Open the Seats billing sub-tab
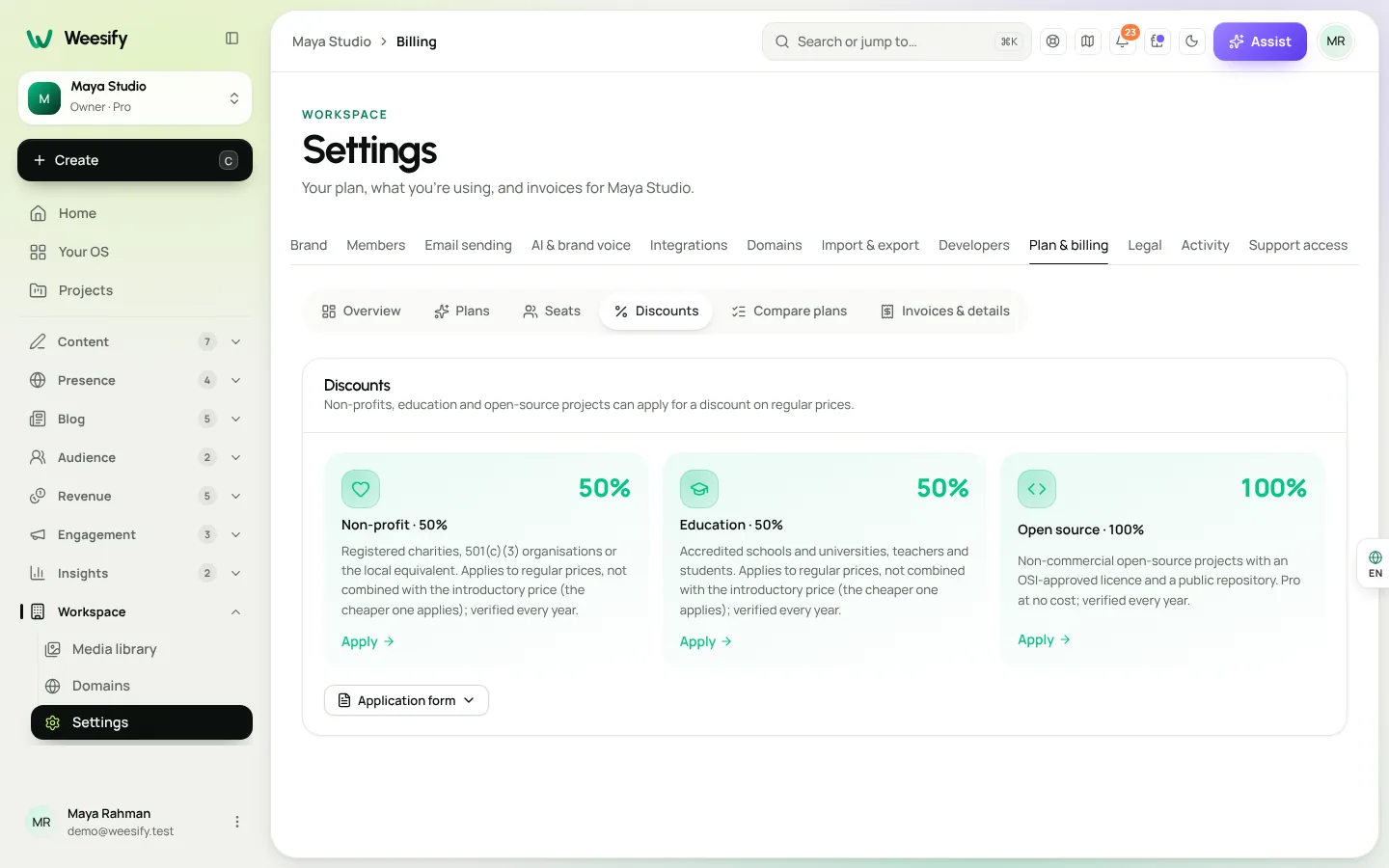 click(x=552, y=311)
